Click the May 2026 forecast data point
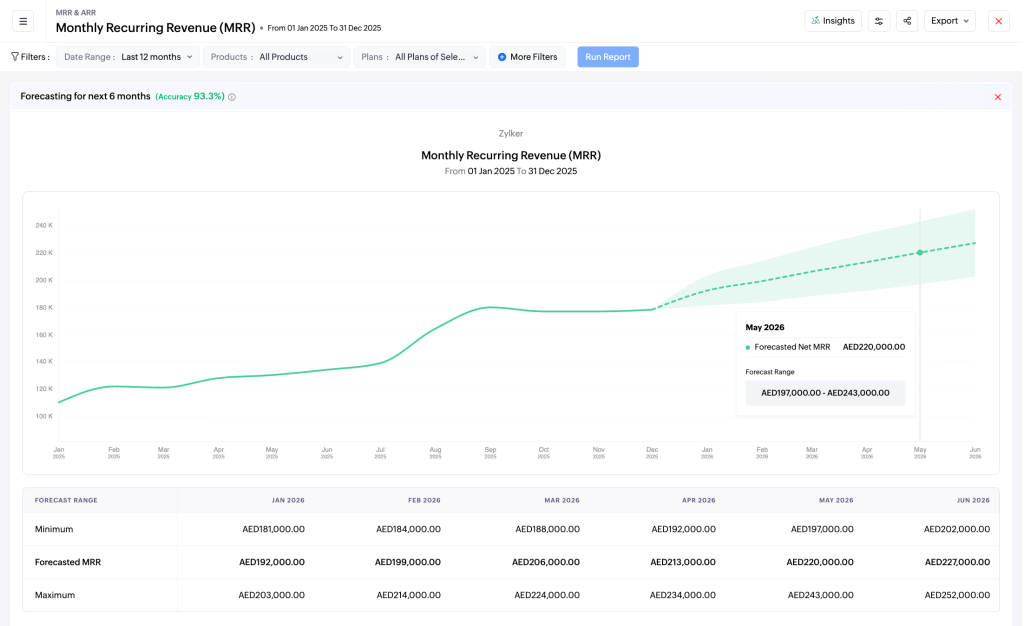This screenshot has width=1024, height=626. [x=920, y=252]
